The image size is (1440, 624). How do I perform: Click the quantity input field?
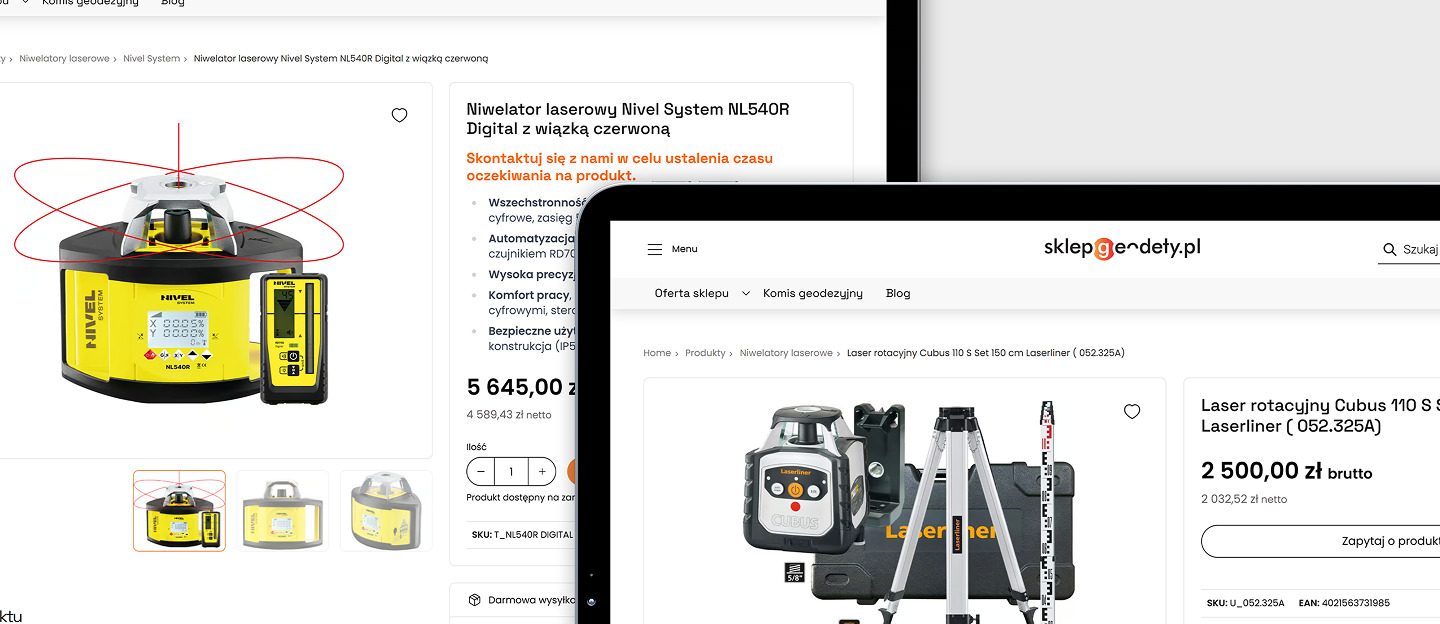[511, 472]
